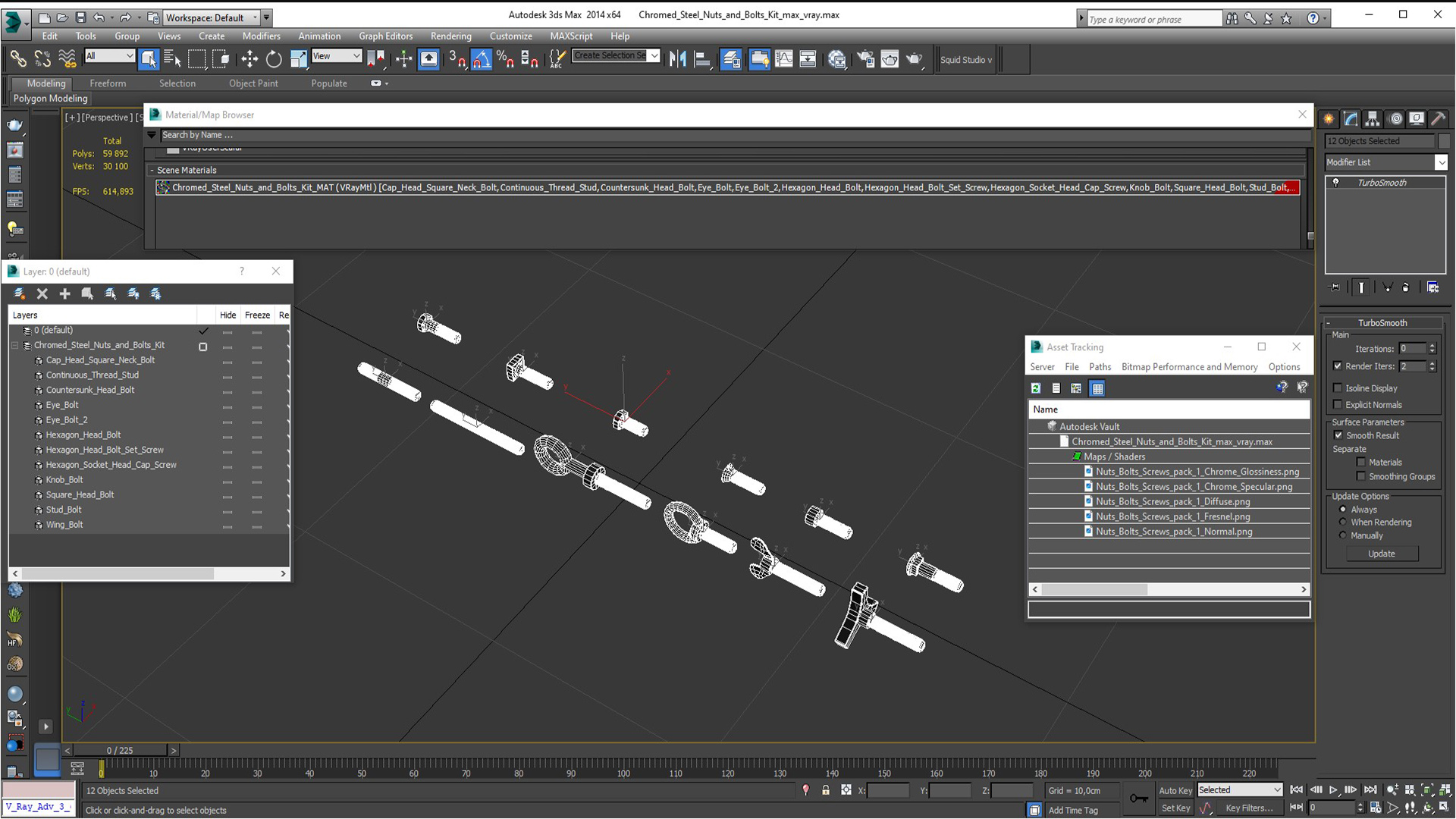Screen dimensions: 1456x819
Task: Open the Modifier List dropdown
Action: pos(1386,162)
